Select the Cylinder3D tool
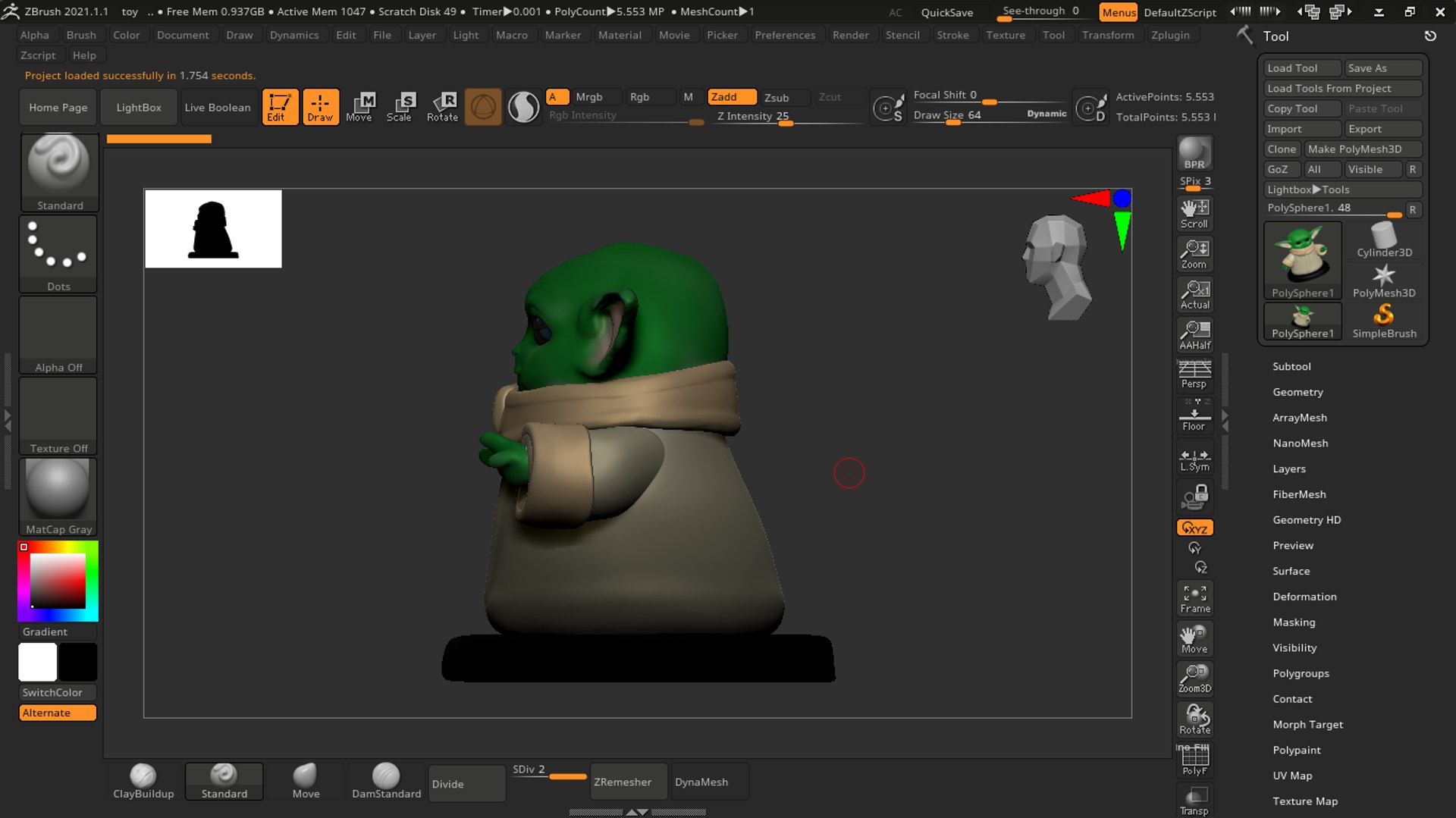Viewport: 1456px width, 818px height. tap(1384, 240)
